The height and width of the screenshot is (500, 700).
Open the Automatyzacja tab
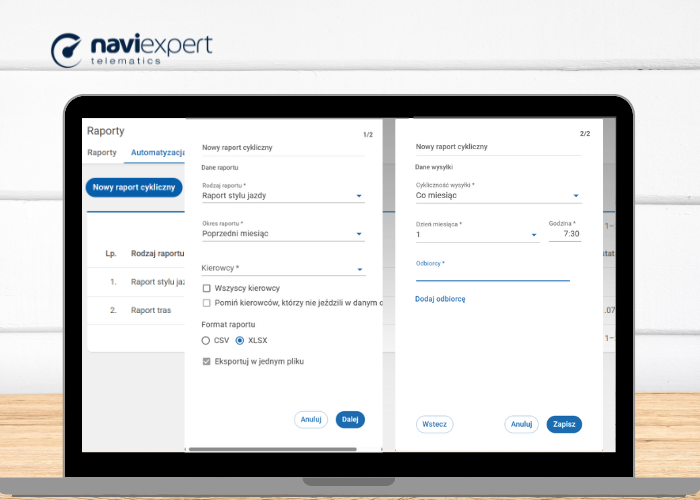[158, 153]
